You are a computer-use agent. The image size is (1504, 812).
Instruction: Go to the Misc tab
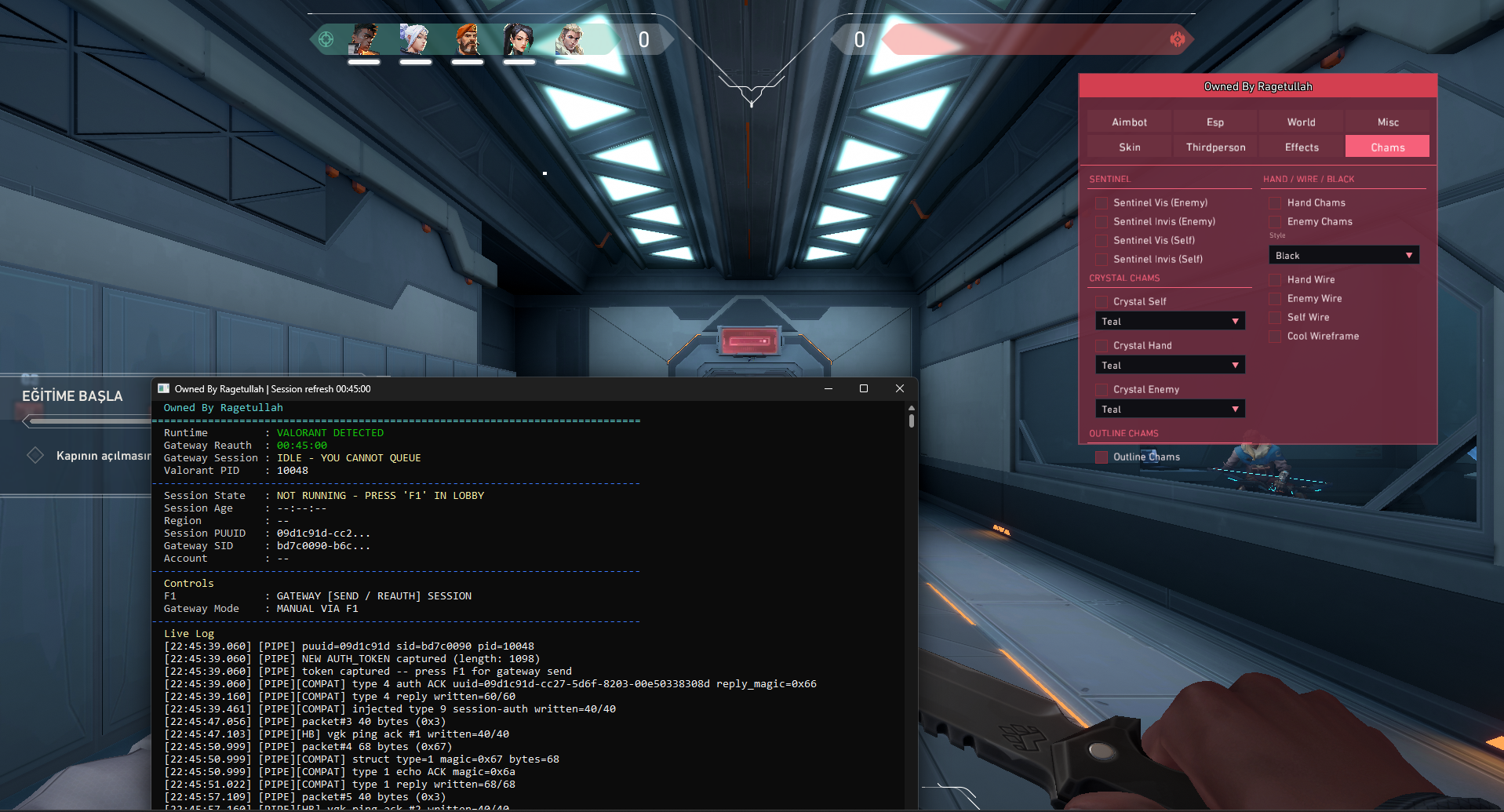click(1388, 122)
